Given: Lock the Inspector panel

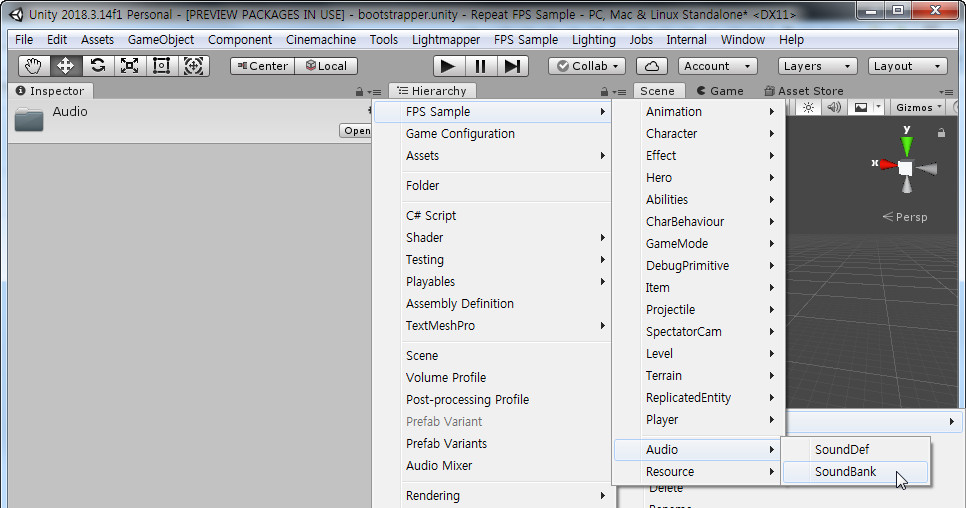Looking at the screenshot, I should click(x=359, y=92).
